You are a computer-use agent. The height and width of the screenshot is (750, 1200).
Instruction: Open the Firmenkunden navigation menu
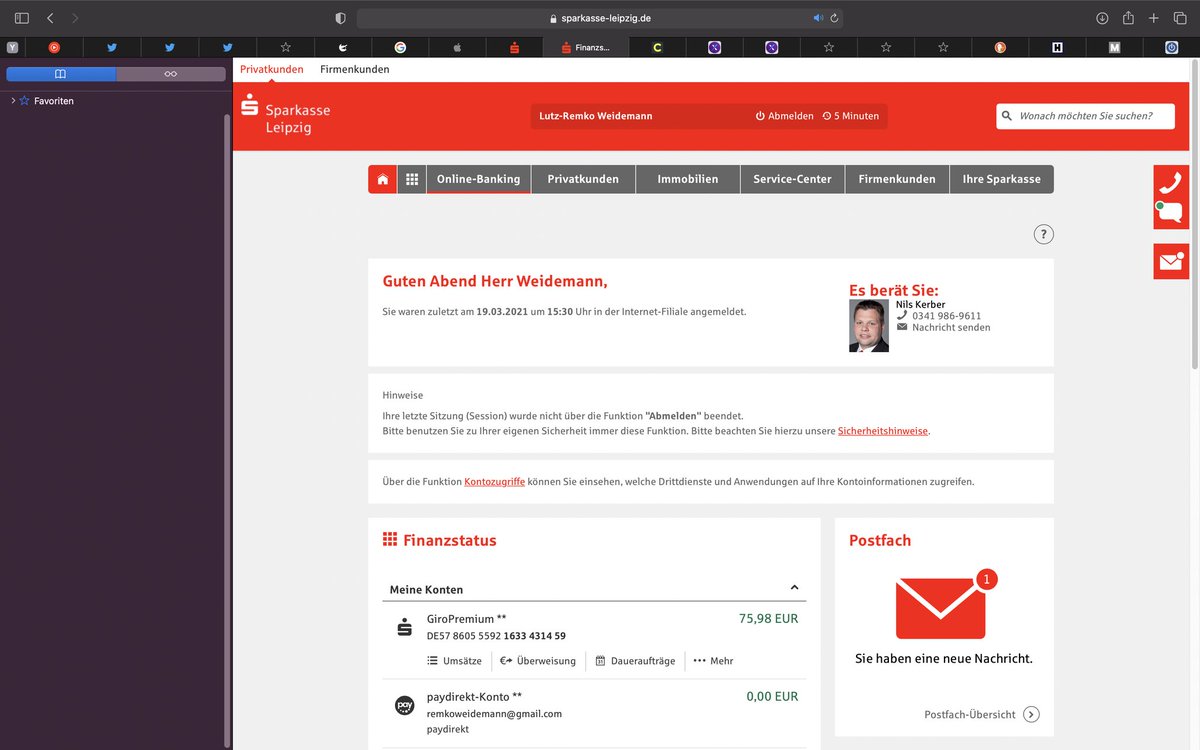coord(897,179)
